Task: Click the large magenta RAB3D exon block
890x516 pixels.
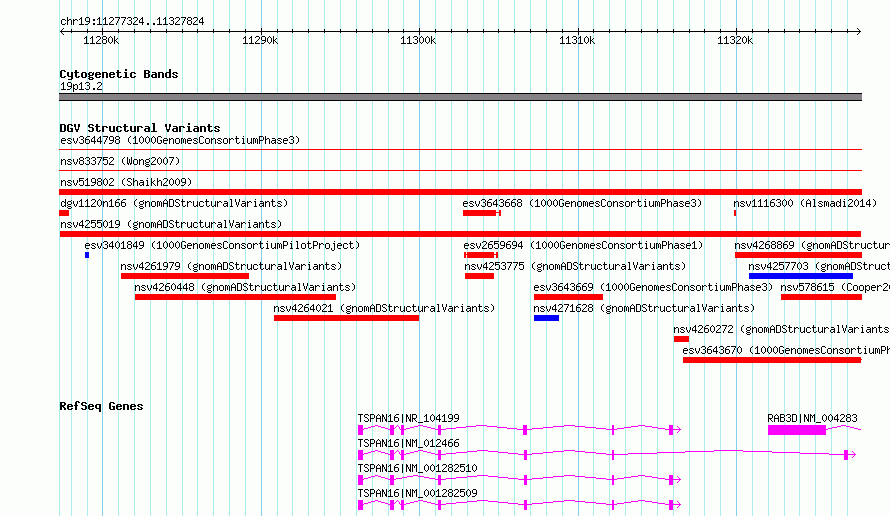Action: click(797, 430)
